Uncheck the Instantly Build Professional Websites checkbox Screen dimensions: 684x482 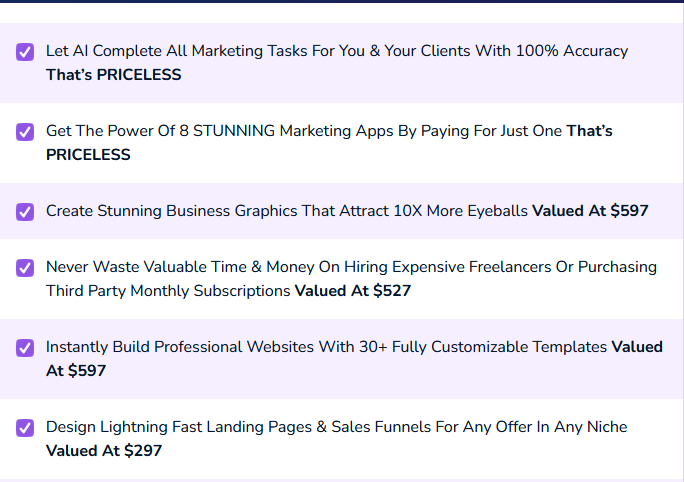coord(26,348)
